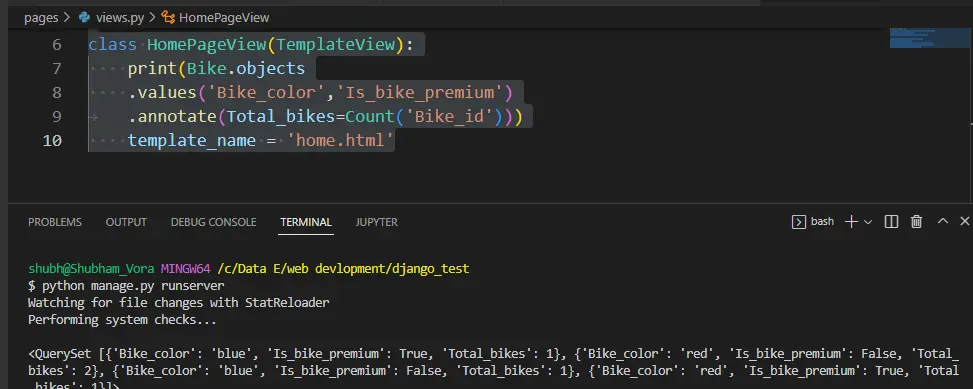
Task: Click 'TemplateView' in the class definition
Action: pos(336,45)
